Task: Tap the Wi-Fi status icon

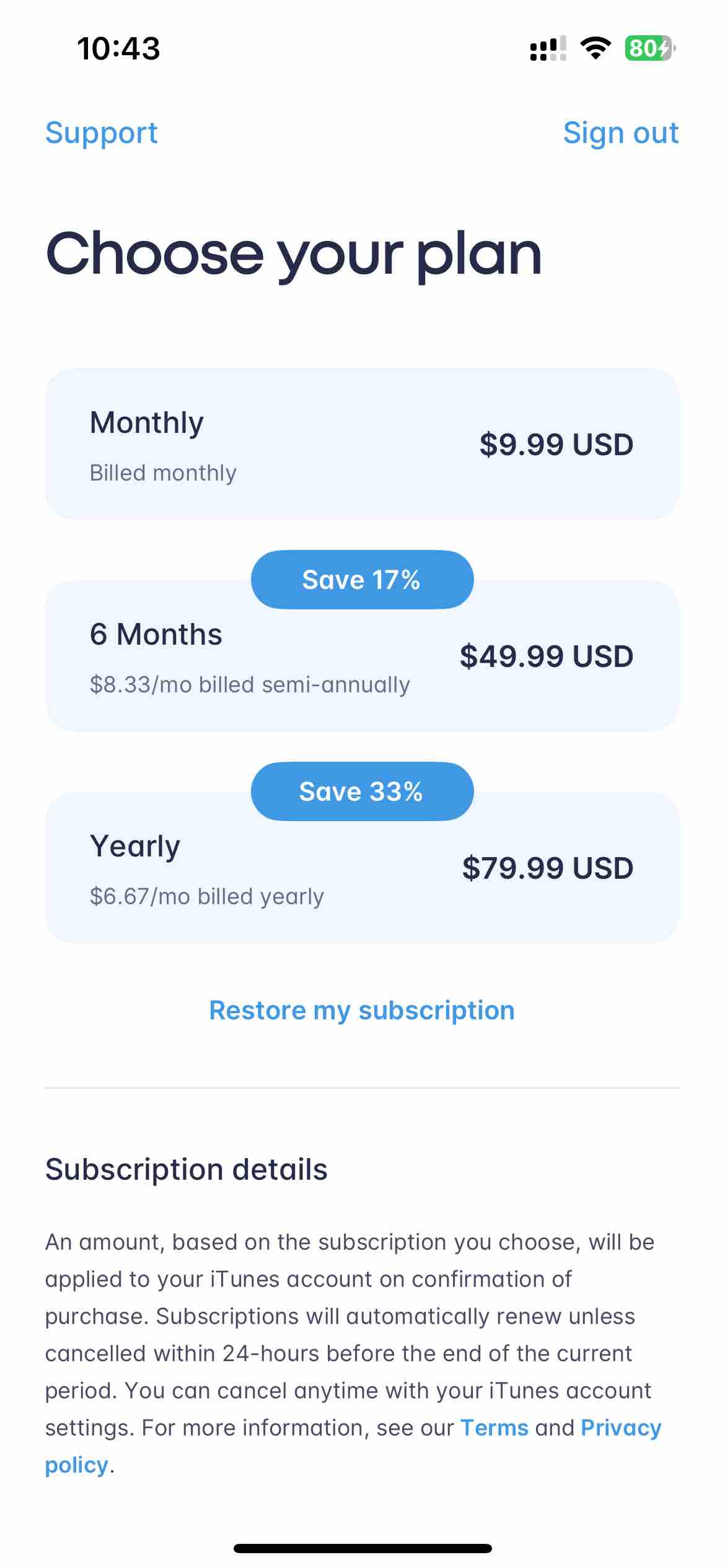Action: [595, 48]
